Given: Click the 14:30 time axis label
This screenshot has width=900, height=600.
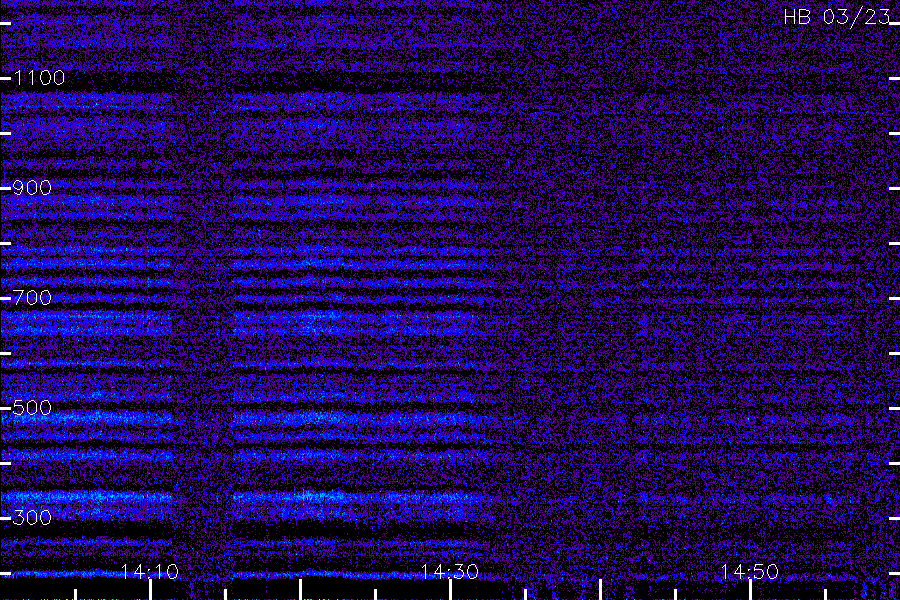Looking at the screenshot, I should 449,572.
